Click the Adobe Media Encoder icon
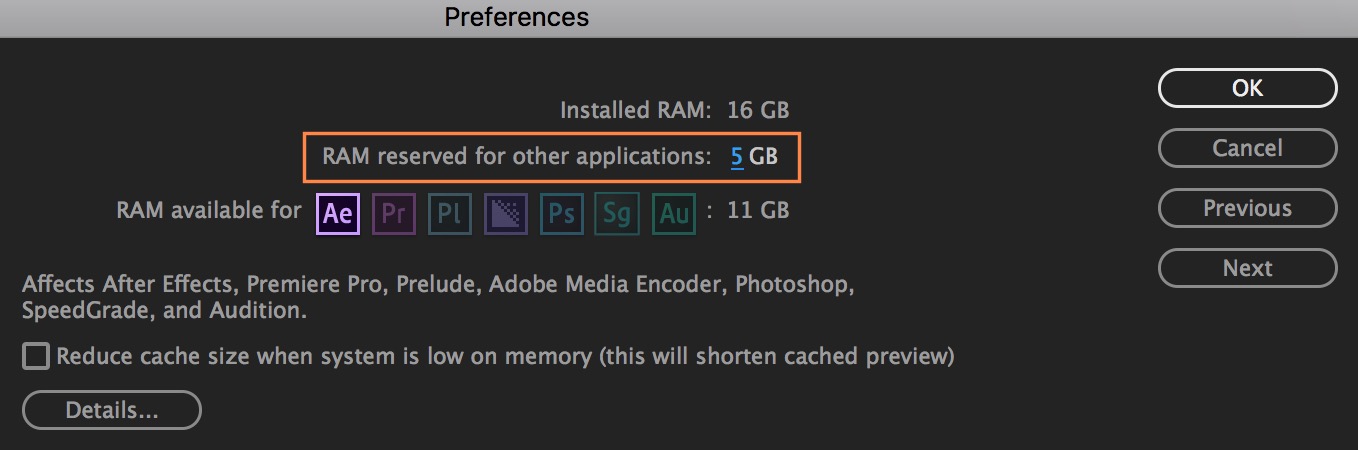The width and height of the screenshot is (1358, 450). point(506,213)
